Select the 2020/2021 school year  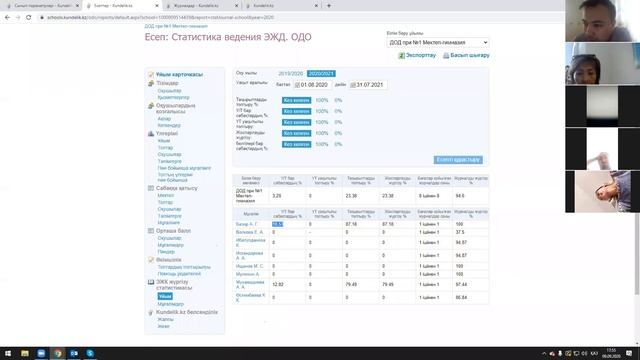(x=321, y=74)
